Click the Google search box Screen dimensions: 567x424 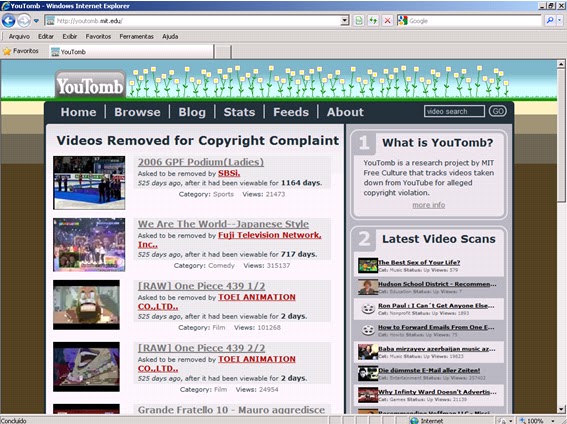474,21
